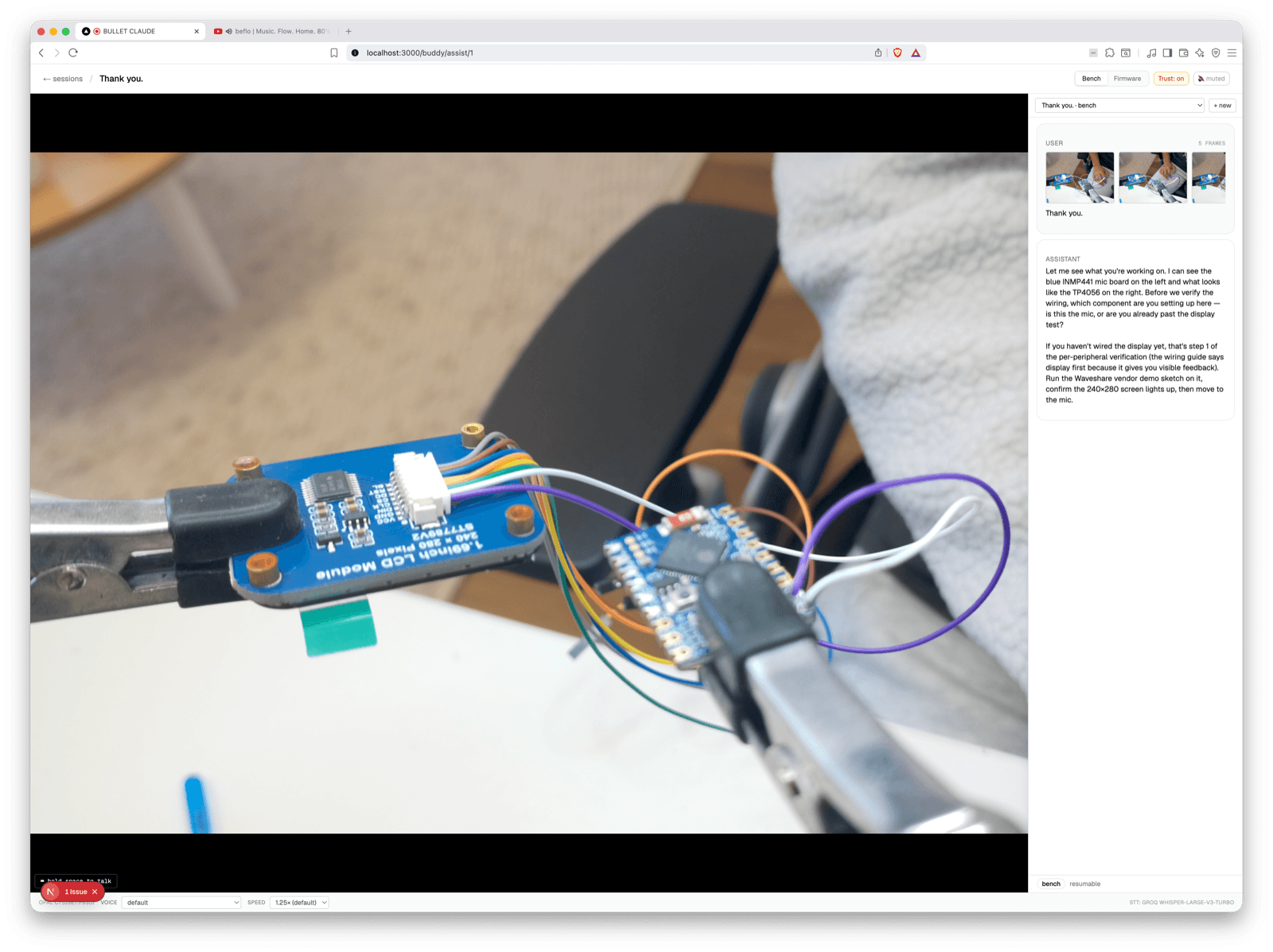
Task: Open the third partially visible frame thumbnail
Action: [1209, 177]
